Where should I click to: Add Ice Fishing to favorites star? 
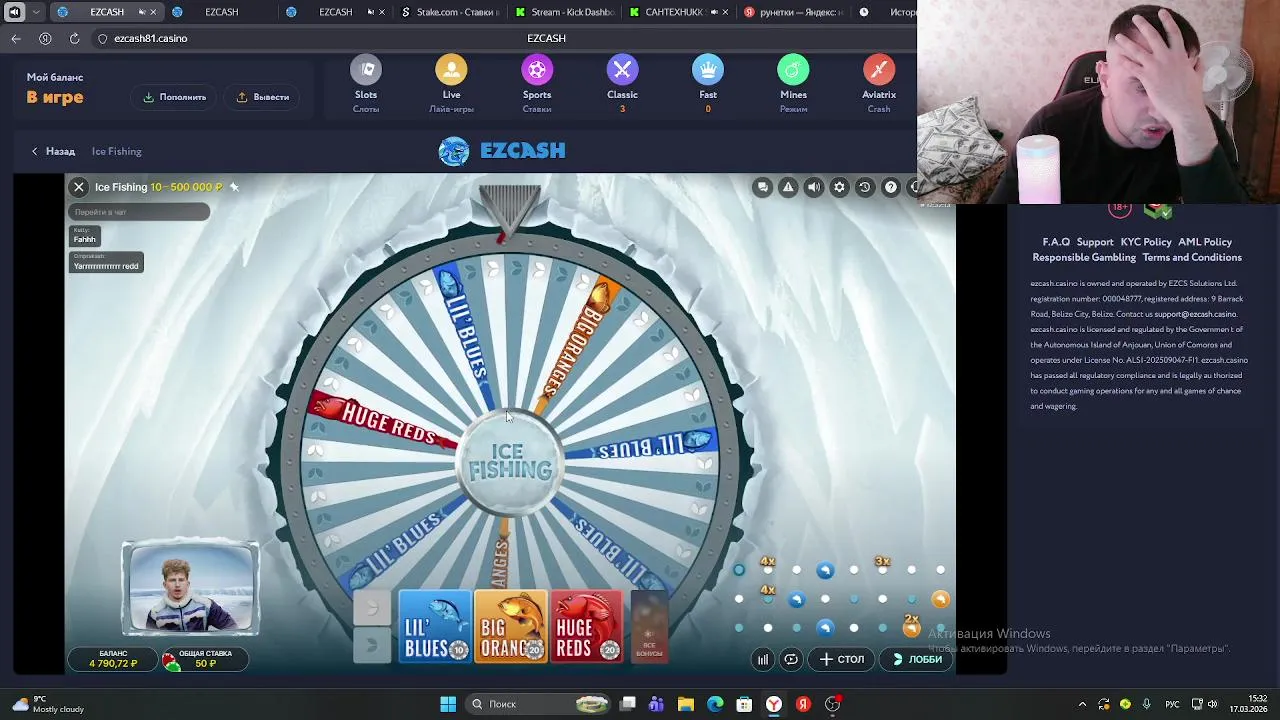(234, 187)
